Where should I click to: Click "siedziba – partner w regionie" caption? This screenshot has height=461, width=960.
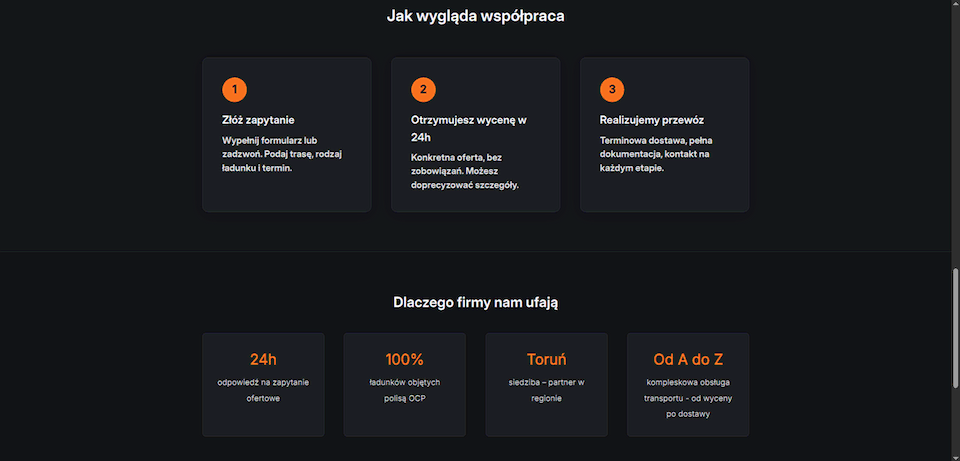point(546,391)
